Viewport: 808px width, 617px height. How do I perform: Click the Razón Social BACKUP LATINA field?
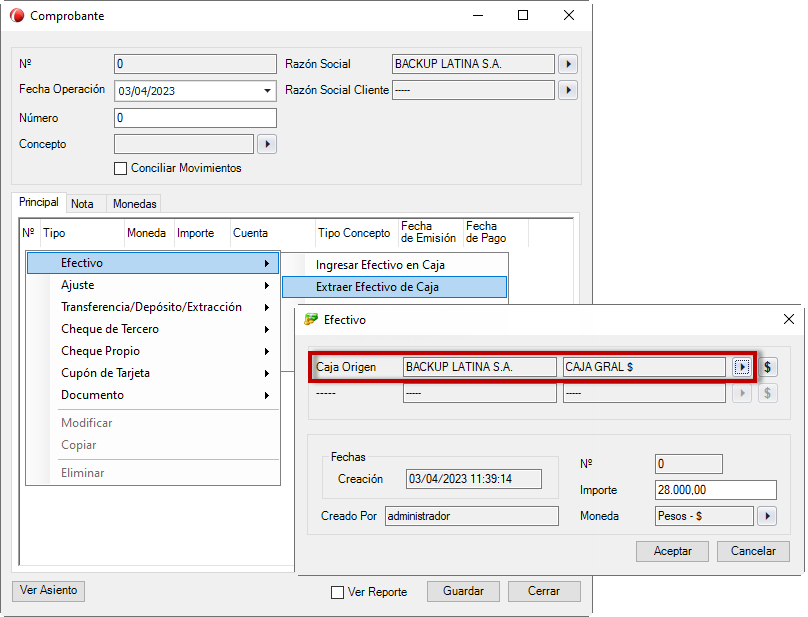(473, 64)
